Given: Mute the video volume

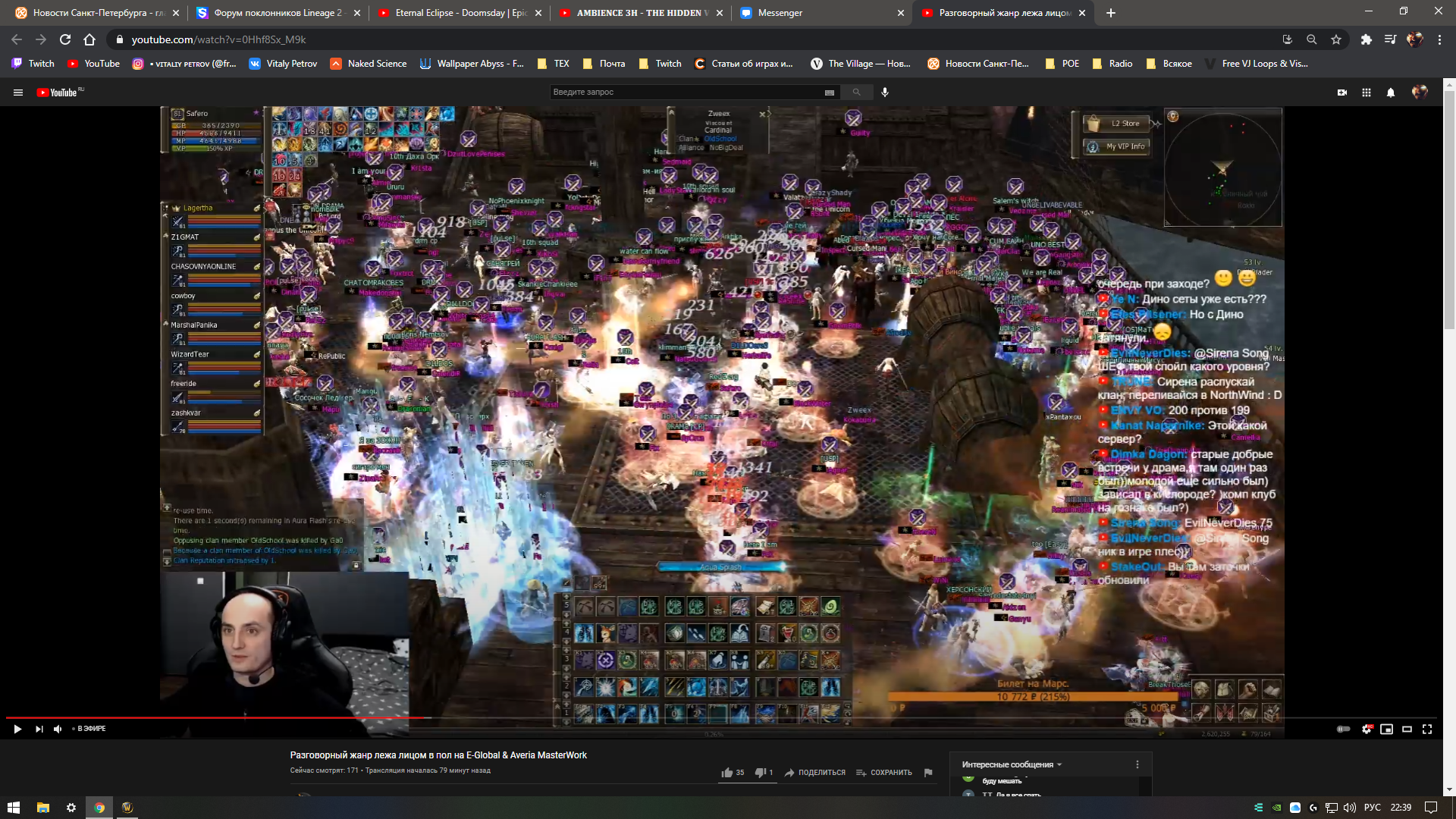Looking at the screenshot, I should [x=58, y=729].
